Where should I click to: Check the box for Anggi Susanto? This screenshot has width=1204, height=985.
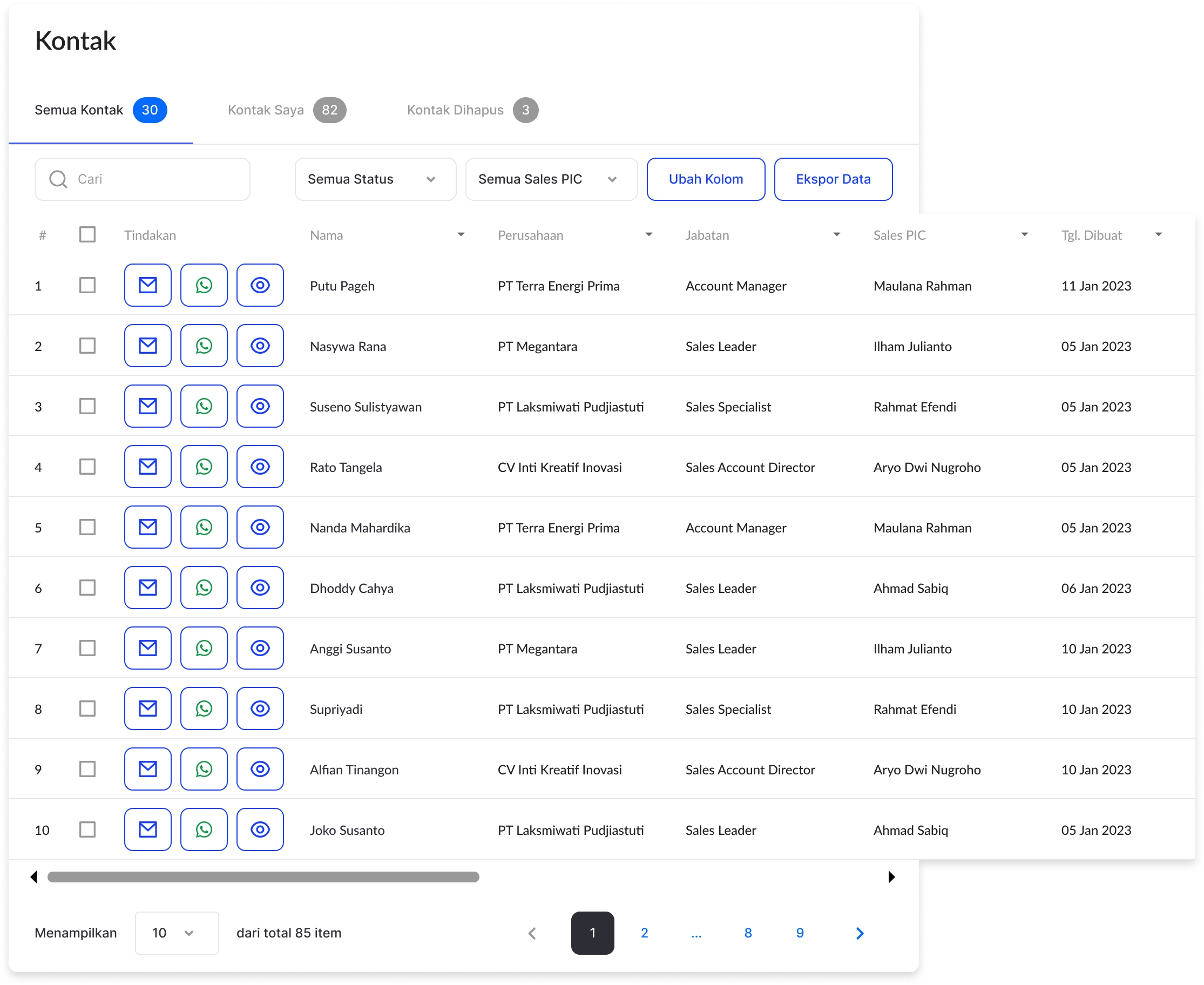click(x=87, y=648)
